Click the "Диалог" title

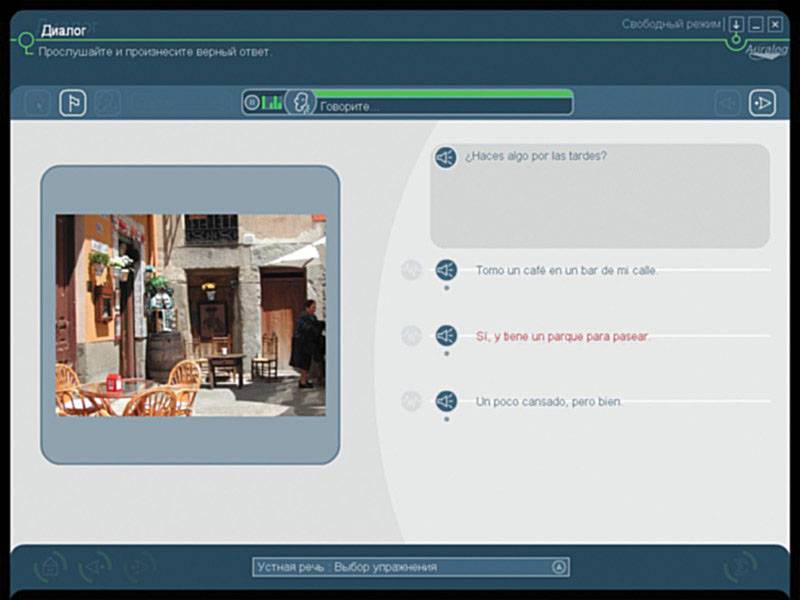click(x=63, y=31)
